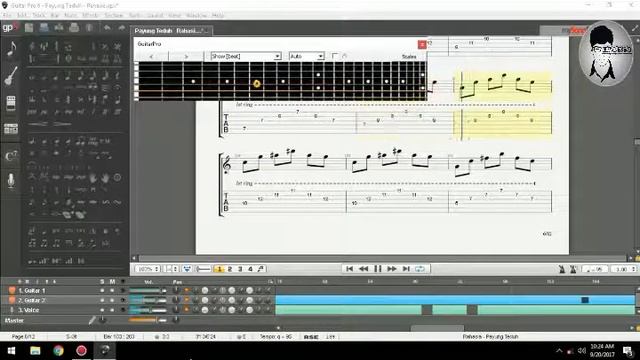Open the File menu
Viewport: 640px width, 360px height.
(7, 16)
